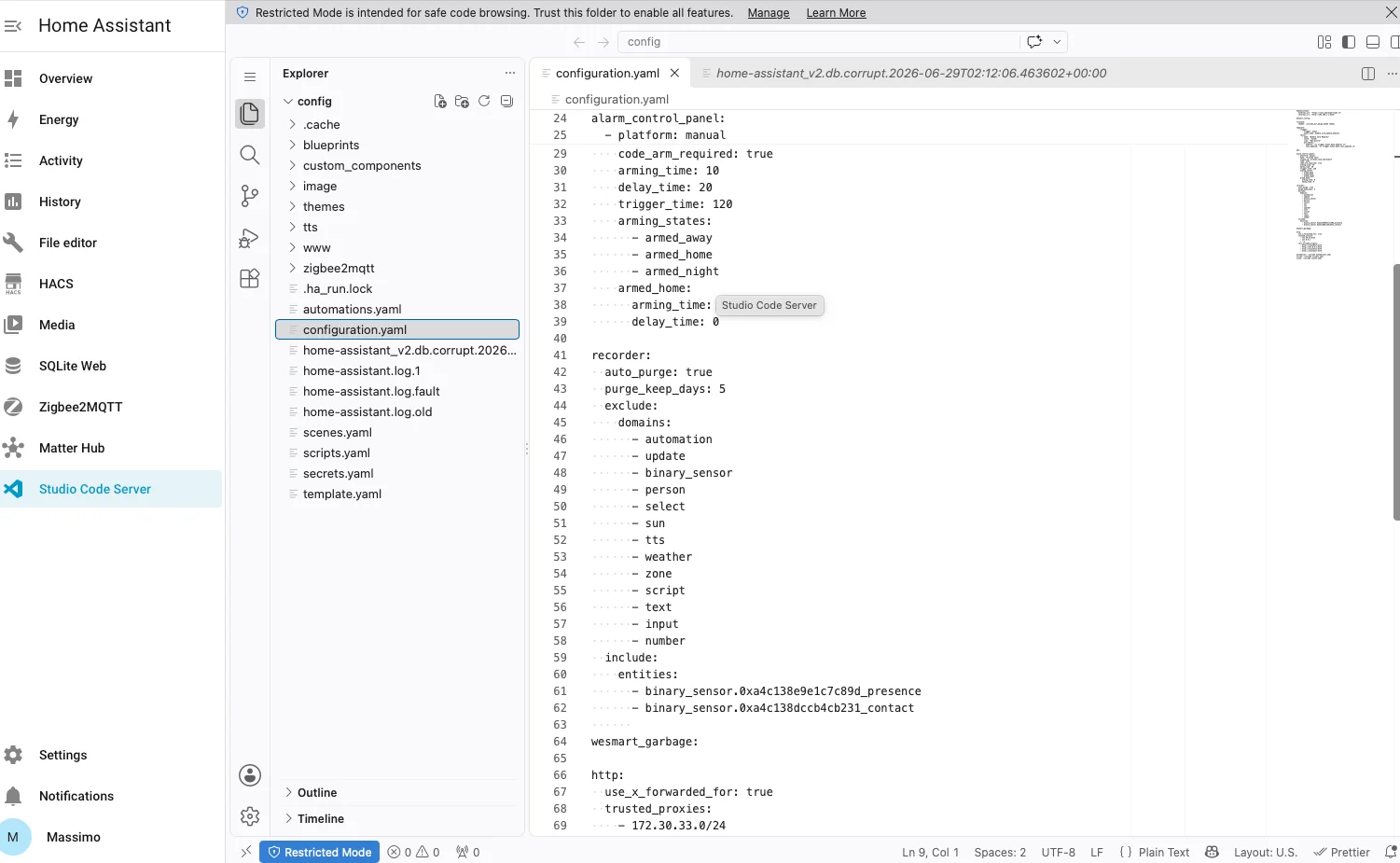The width and height of the screenshot is (1400, 863).
Task: Open HACS from the Home Assistant sidebar
Action: [x=112, y=284]
